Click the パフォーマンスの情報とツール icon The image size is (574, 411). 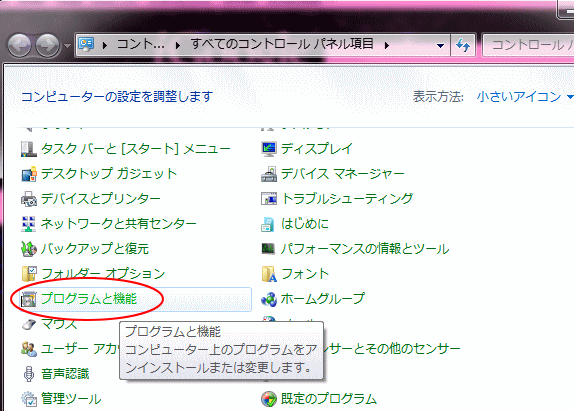pyautogui.click(x=268, y=249)
